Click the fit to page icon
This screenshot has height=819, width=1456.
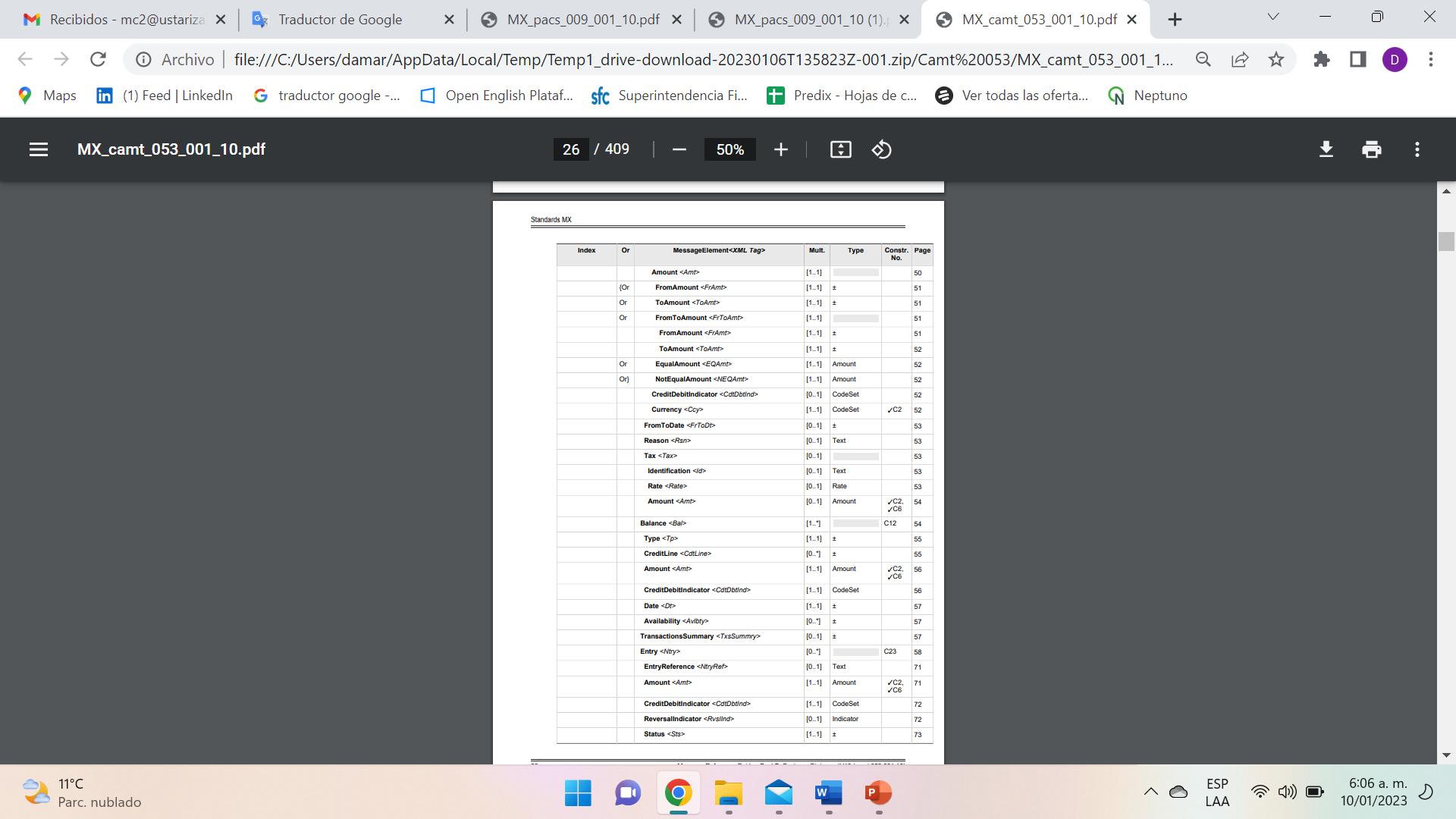point(840,149)
